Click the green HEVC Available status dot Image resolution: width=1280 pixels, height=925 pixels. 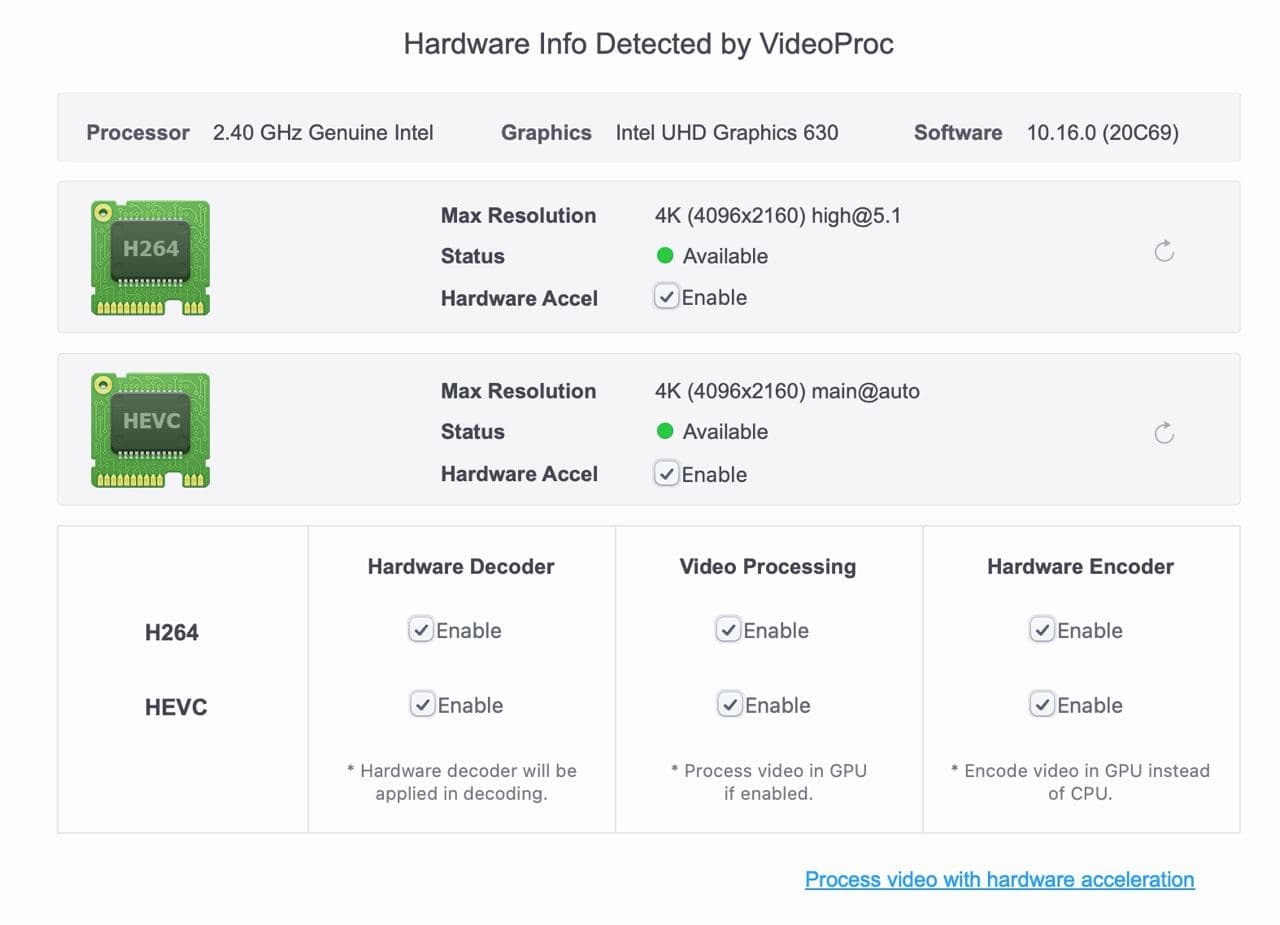tap(665, 432)
